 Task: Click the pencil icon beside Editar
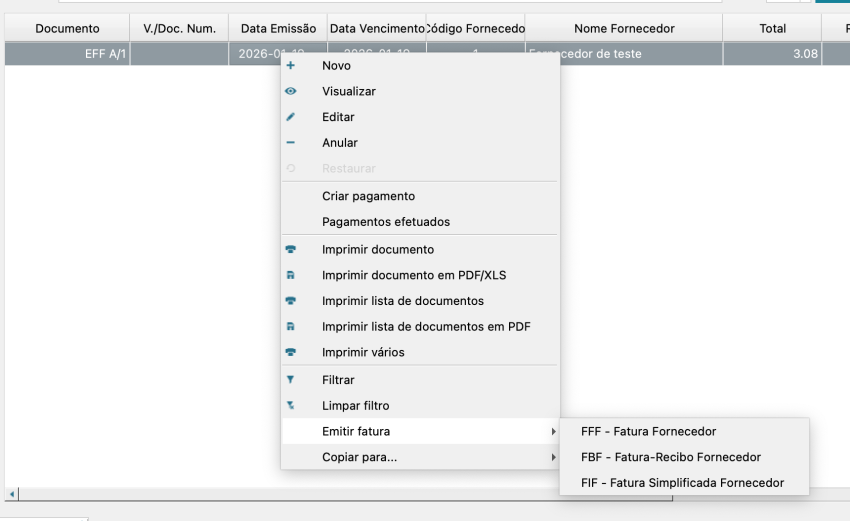[291, 117]
